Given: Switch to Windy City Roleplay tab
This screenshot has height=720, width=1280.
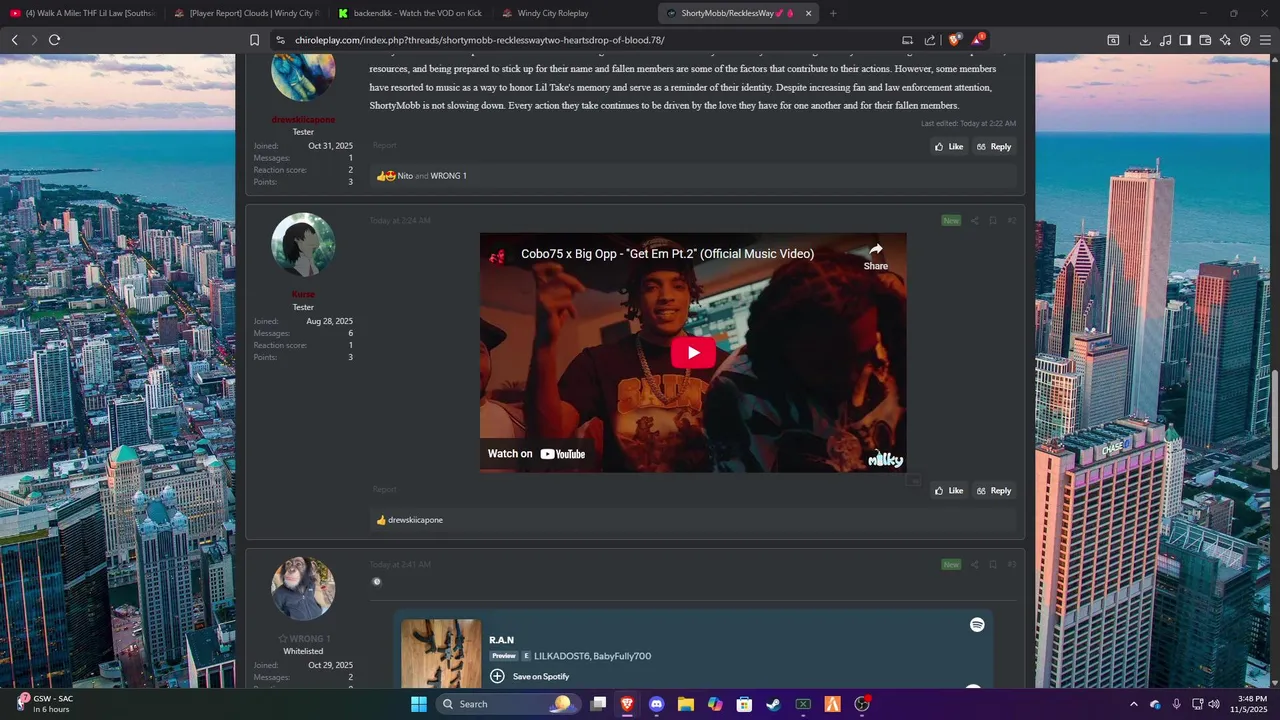Looking at the screenshot, I should click(x=574, y=13).
